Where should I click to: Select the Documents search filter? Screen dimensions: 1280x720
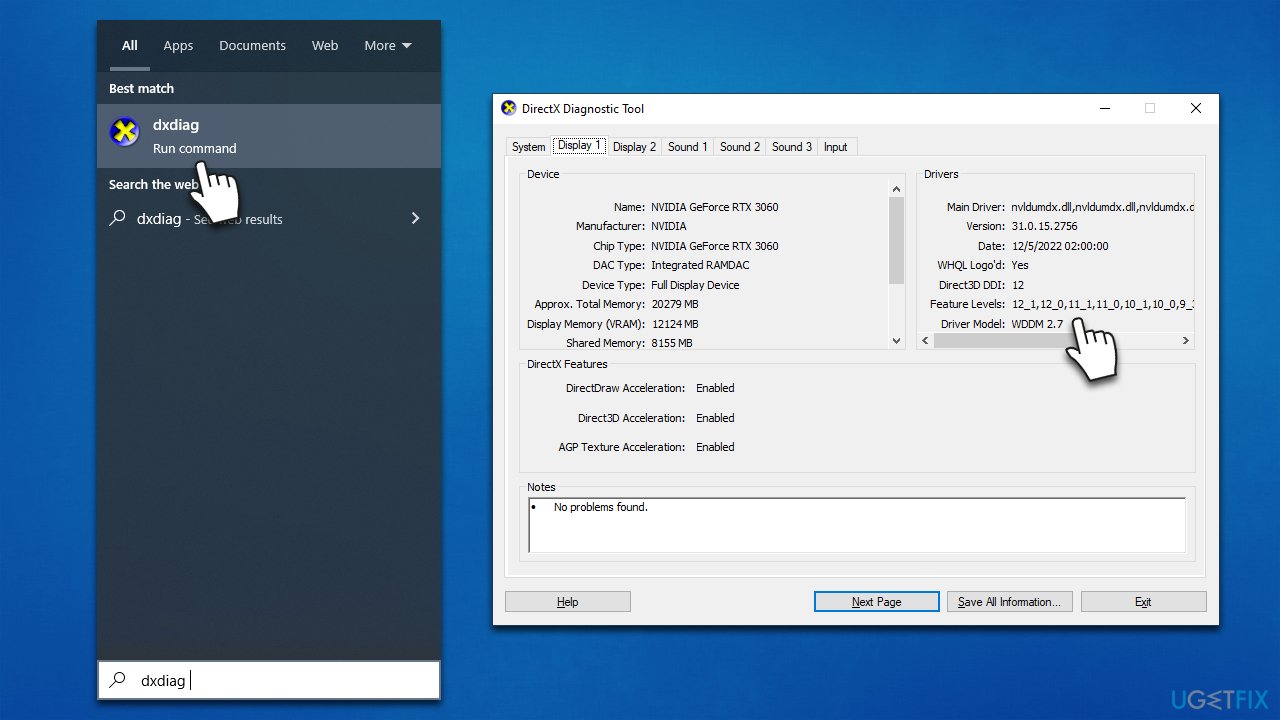pyautogui.click(x=252, y=46)
